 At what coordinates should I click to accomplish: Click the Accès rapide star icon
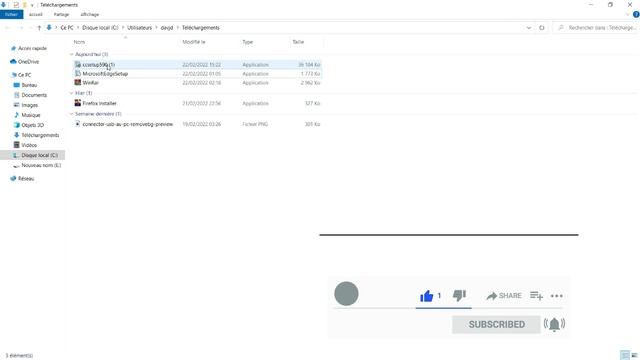coord(13,48)
